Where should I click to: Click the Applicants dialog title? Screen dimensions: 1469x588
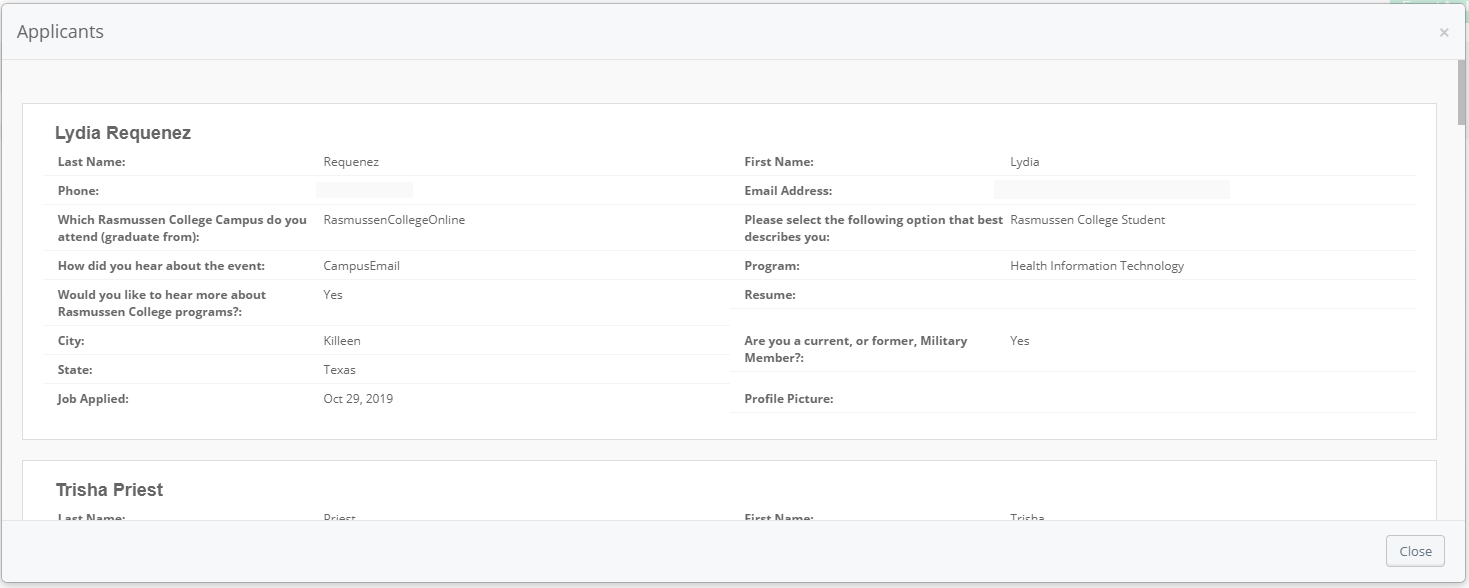(x=60, y=32)
